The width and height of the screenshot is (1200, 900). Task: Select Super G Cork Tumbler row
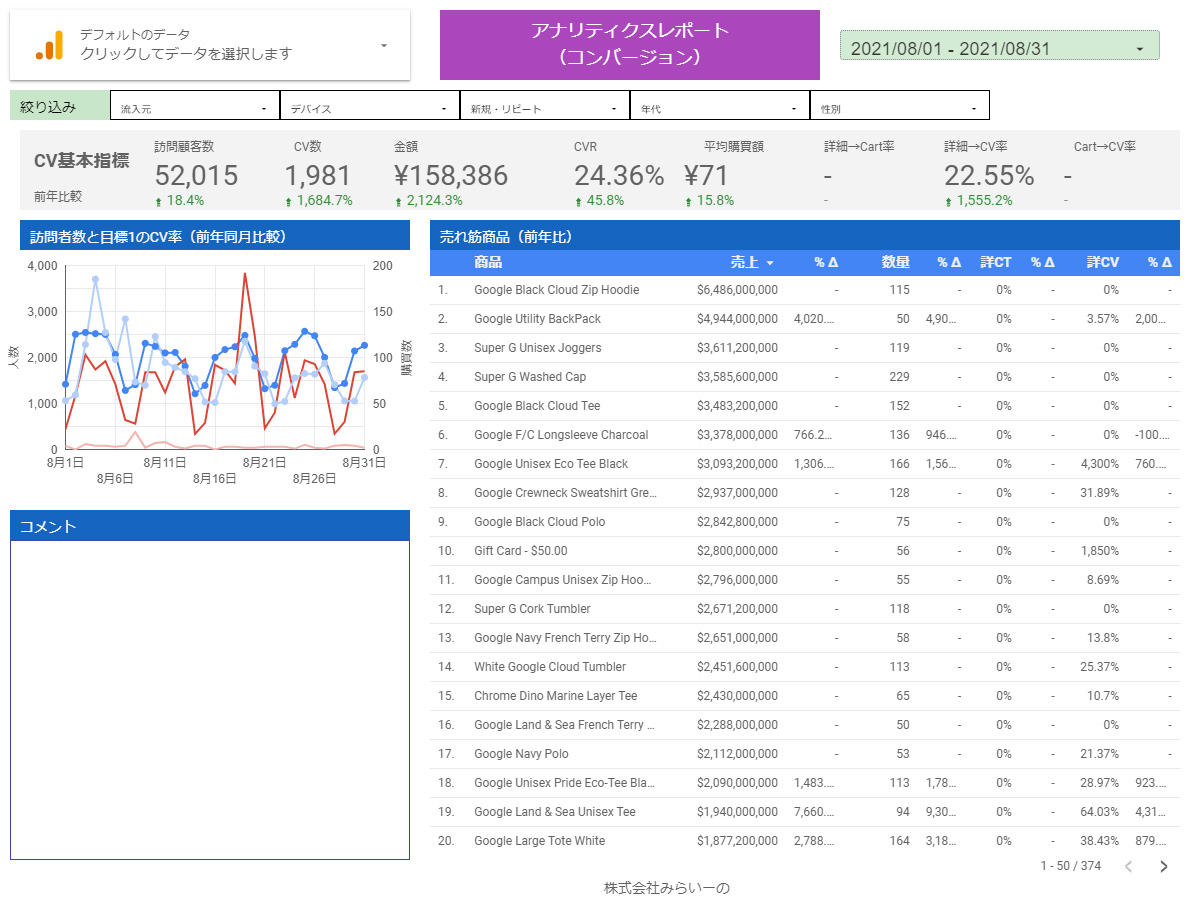[805, 609]
